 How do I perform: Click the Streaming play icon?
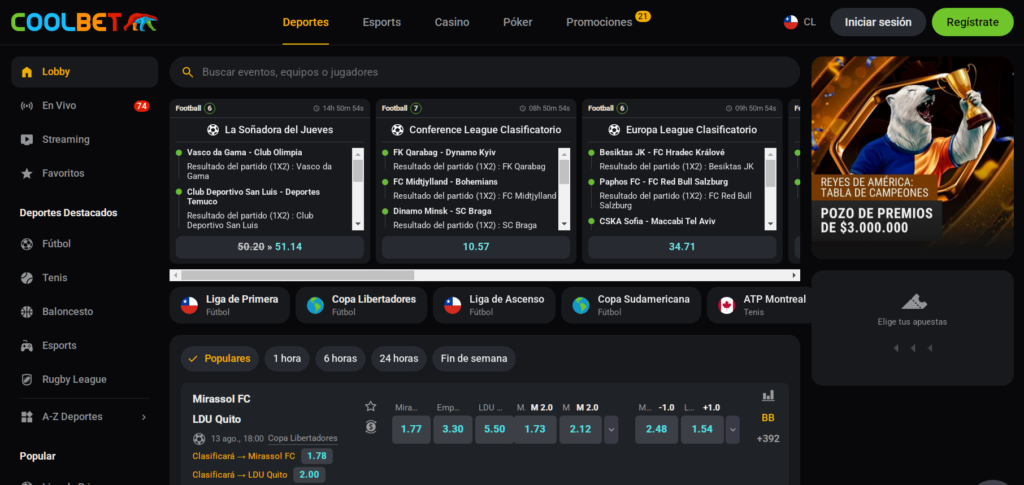coord(27,140)
